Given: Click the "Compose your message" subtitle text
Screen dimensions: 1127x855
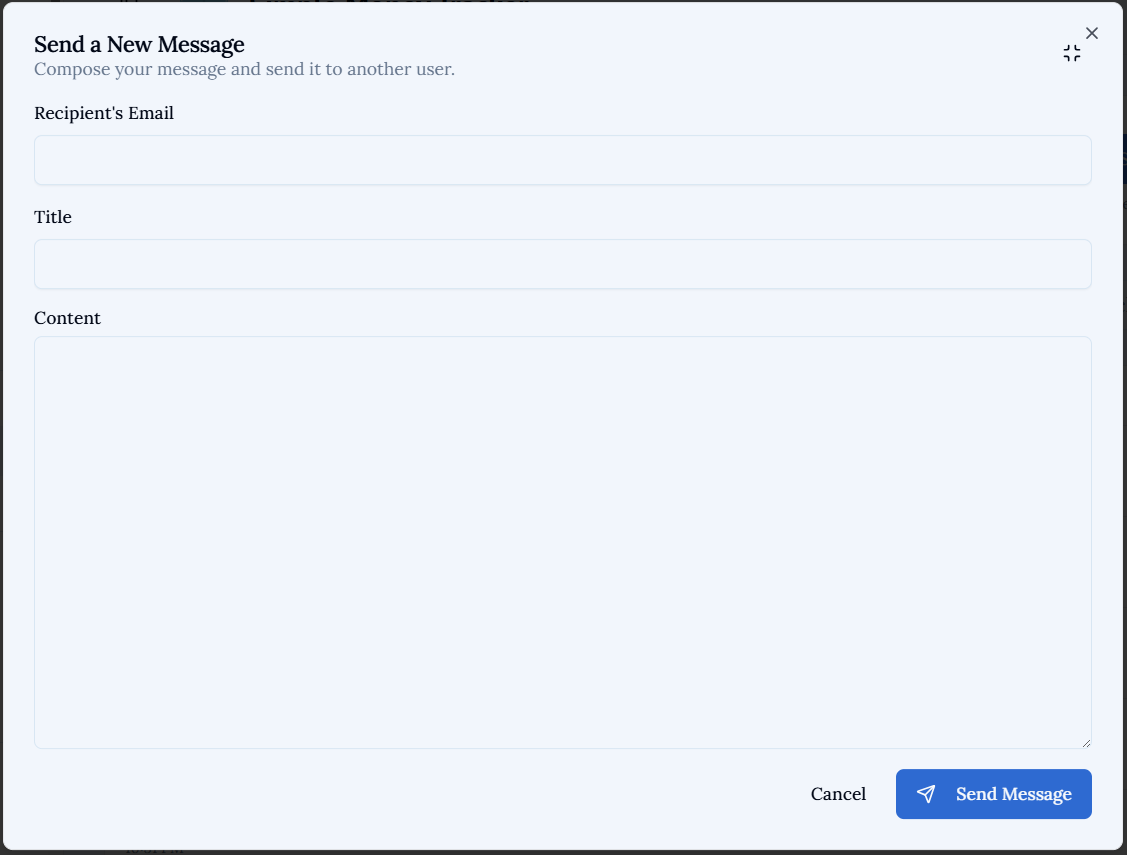Looking at the screenshot, I should (244, 69).
